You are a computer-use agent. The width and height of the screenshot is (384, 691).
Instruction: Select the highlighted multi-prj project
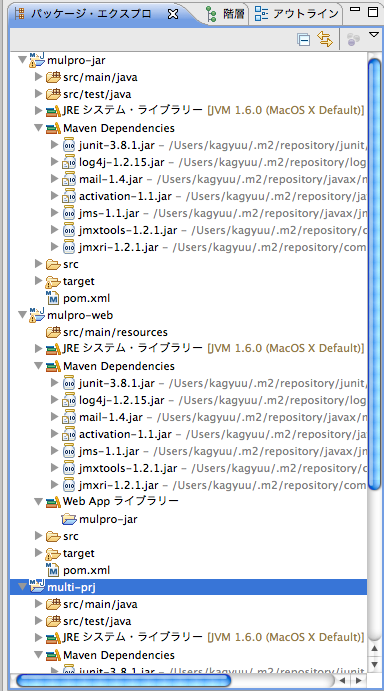(x=188, y=587)
